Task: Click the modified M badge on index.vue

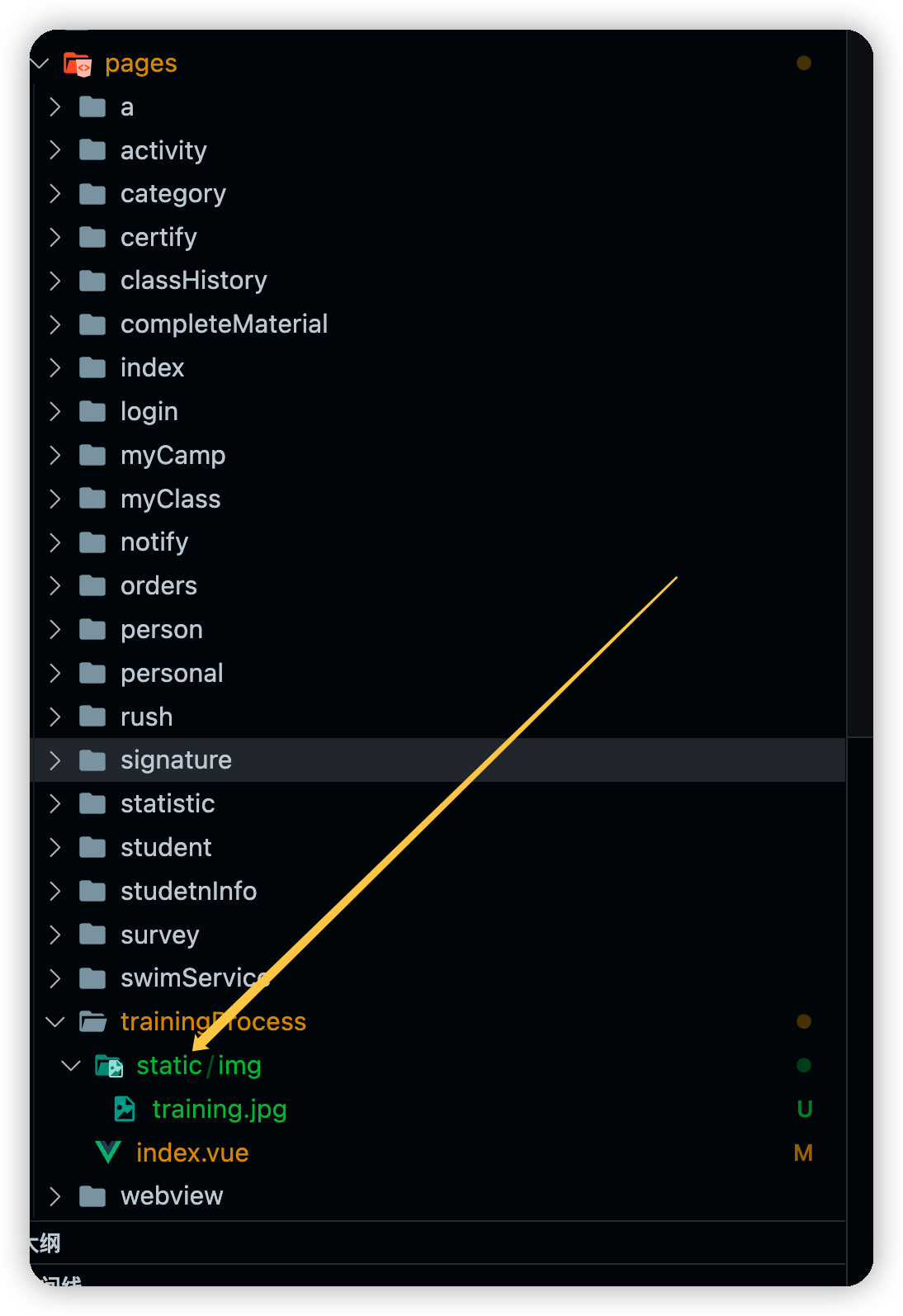Action: tap(803, 1153)
